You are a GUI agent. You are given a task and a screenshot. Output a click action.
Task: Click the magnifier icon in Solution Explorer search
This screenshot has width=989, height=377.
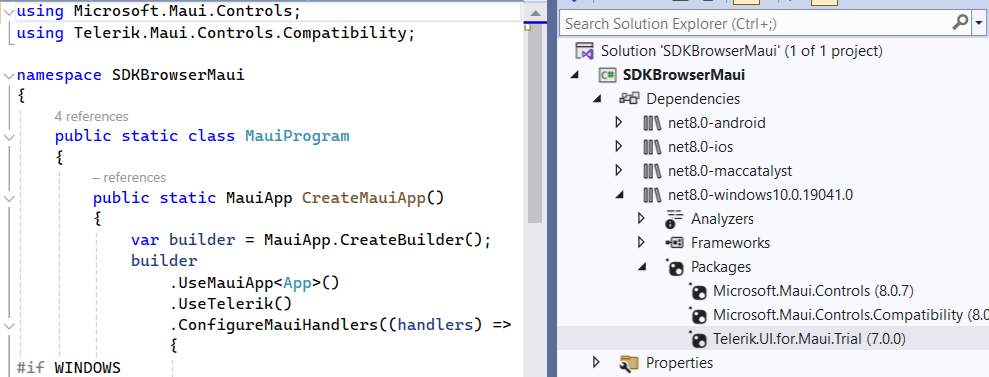tap(959, 23)
